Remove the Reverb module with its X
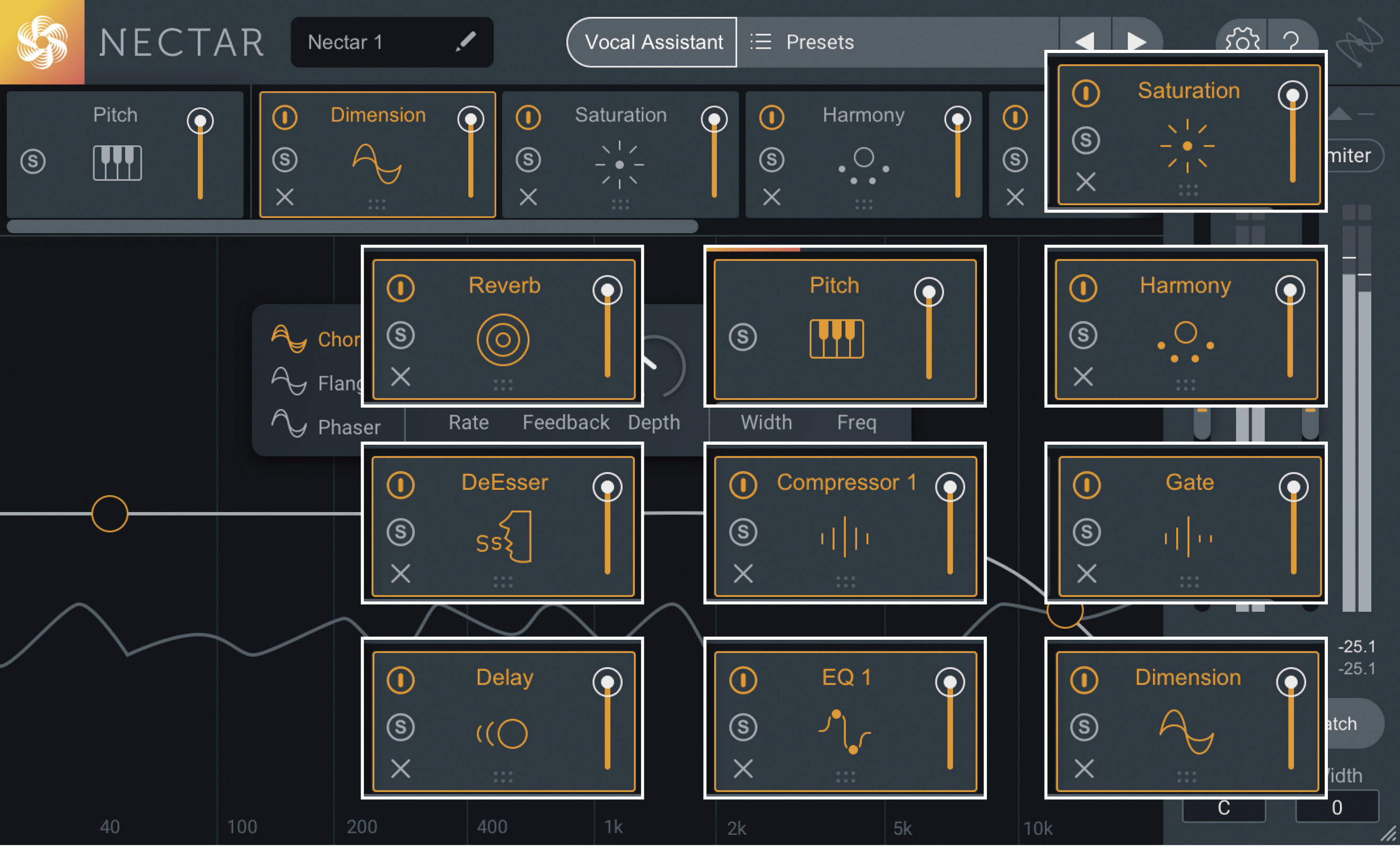Screen dimensions: 1400x855 [x=400, y=376]
